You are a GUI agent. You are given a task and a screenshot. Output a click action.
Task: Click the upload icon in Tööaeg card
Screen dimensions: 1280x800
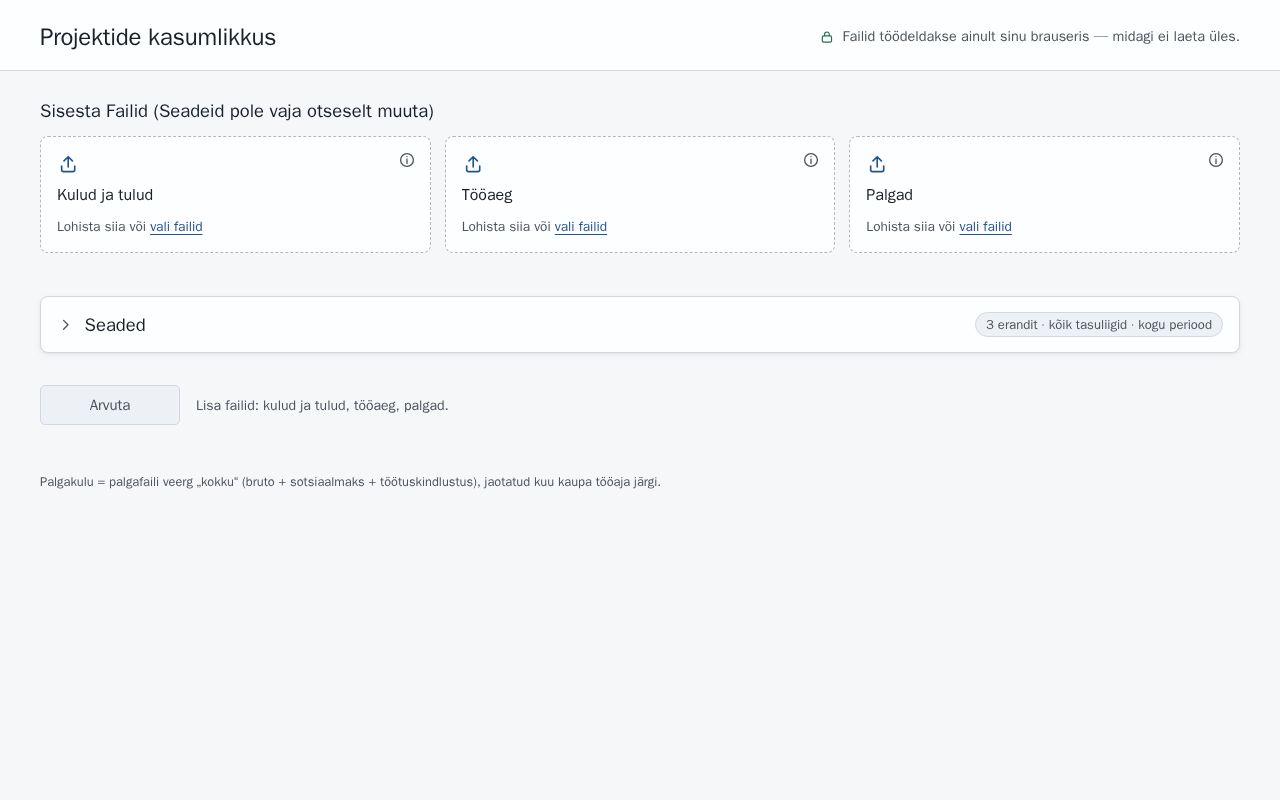pyautogui.click(x=473, y=164)
